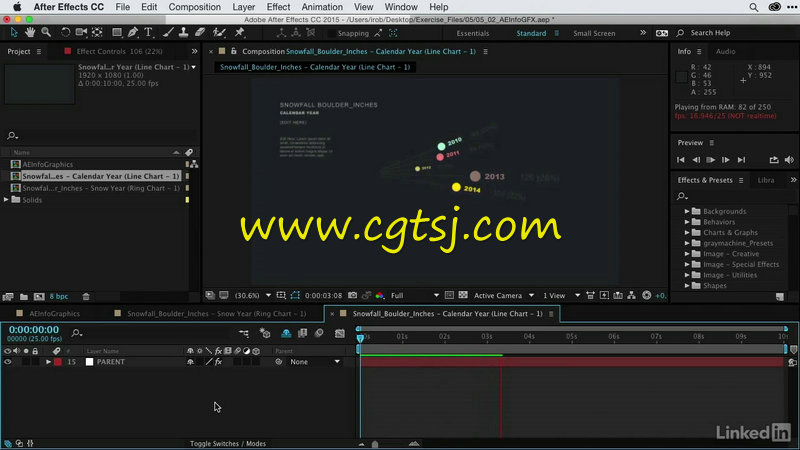Select the Eraser tool
Image resolution: width=800 pixels, height=450 pixels.
[x=200, y=33]
